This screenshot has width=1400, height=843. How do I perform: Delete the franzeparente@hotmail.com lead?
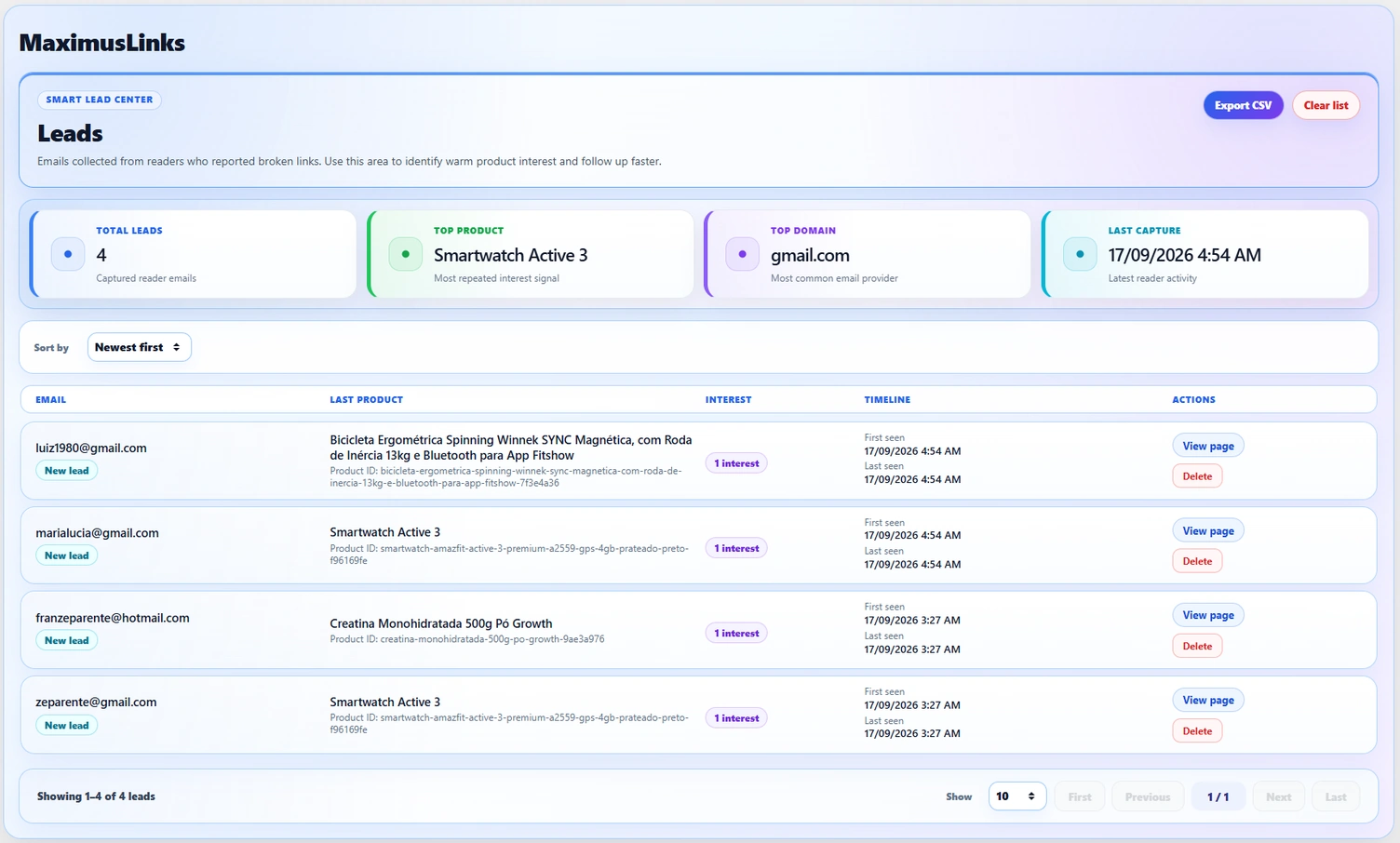point(1197,646)
